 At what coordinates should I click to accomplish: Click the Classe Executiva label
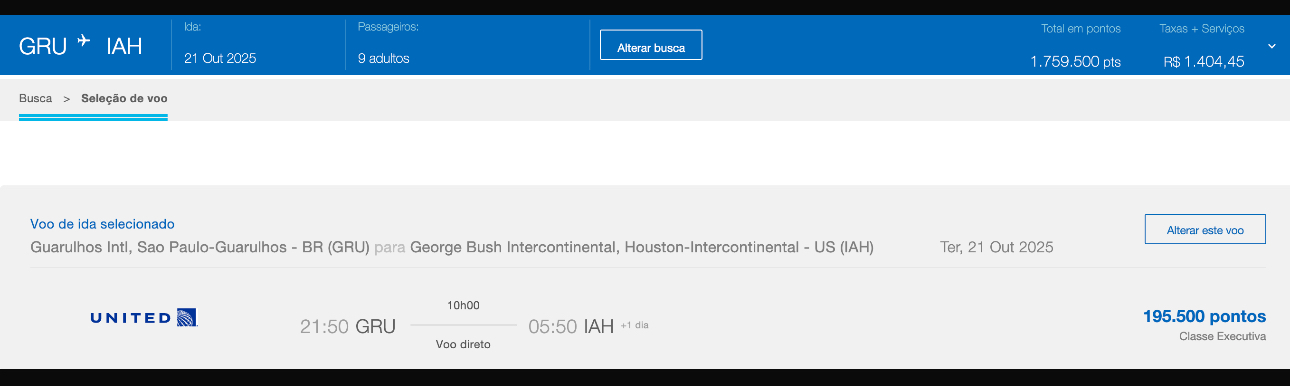click(x=1222, y=337)
